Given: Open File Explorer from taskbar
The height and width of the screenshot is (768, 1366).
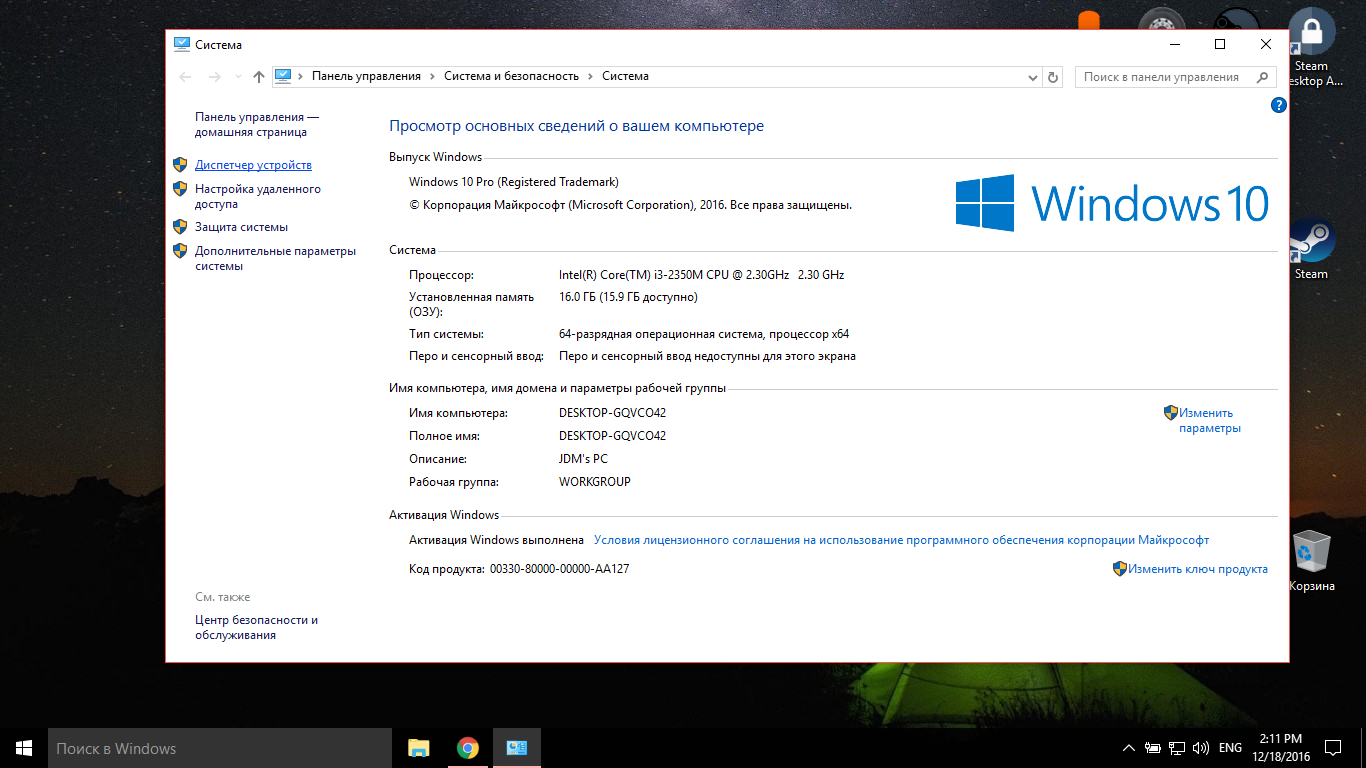Looking at the screenshot, I should click(418, 748).
